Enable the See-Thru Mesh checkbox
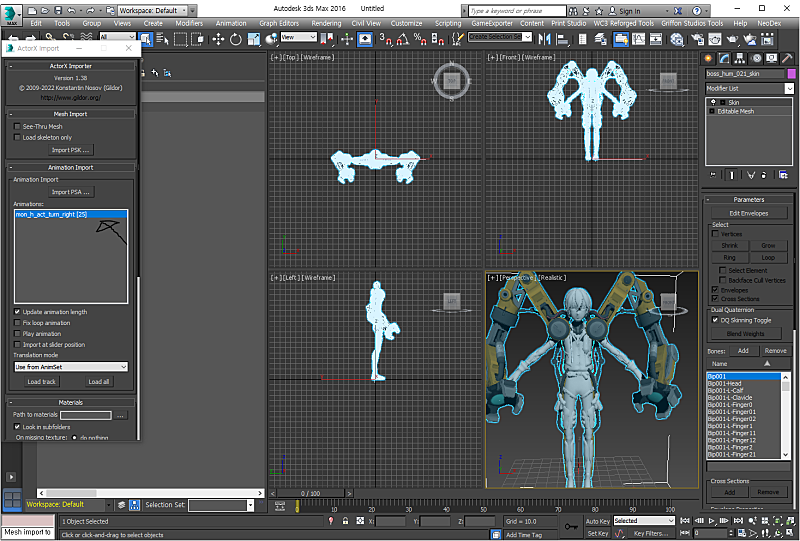Viewport: 800px width, 541px height. click(17, 127)
